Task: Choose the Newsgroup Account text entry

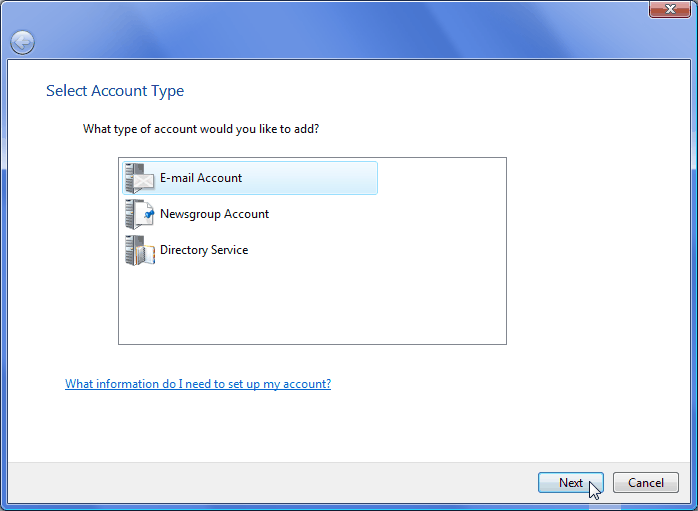Action: tap(214, 214)
